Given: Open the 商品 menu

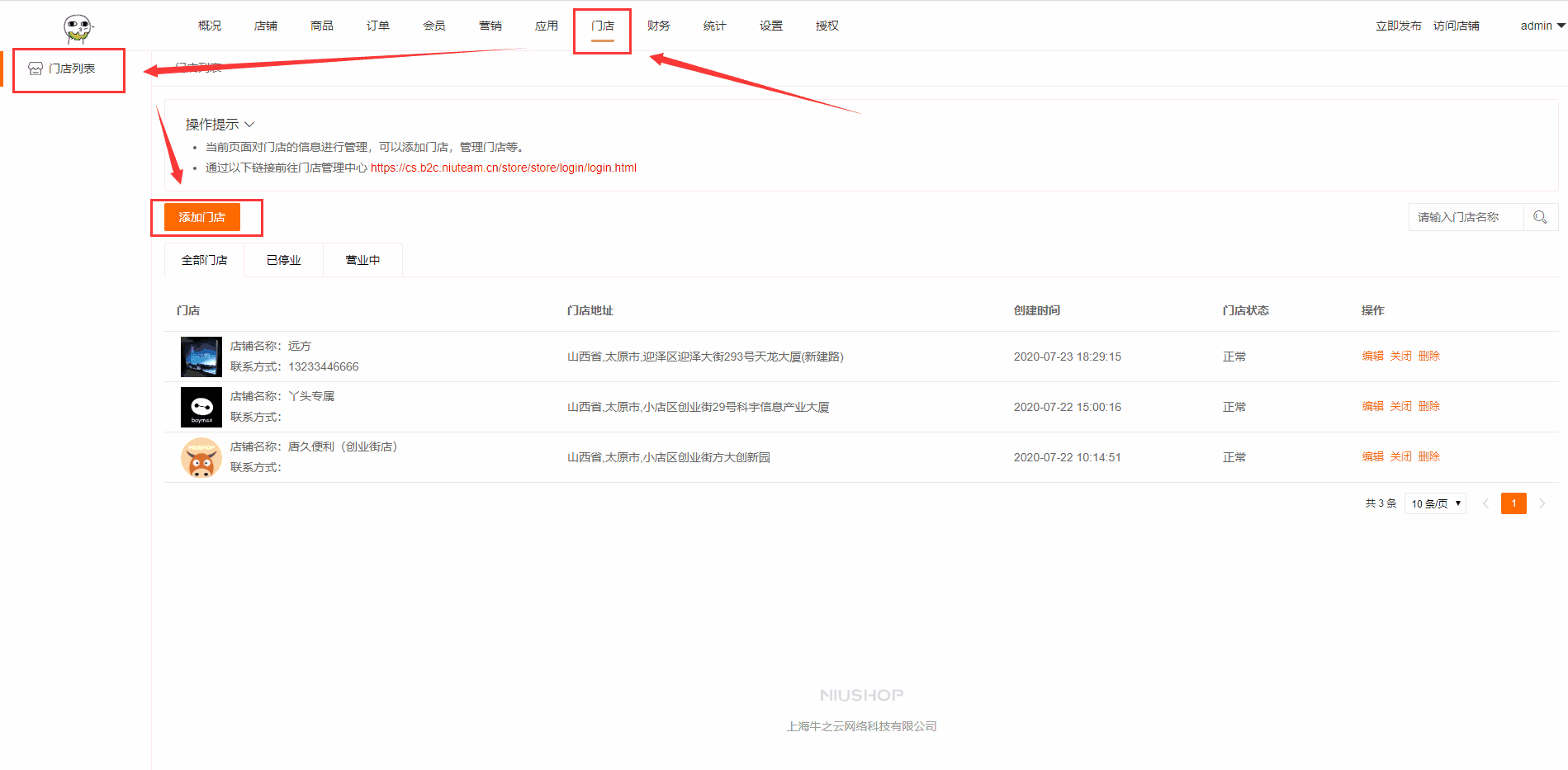Looking at the screenshot, I should pyautogui.click(x=322, y=26).
